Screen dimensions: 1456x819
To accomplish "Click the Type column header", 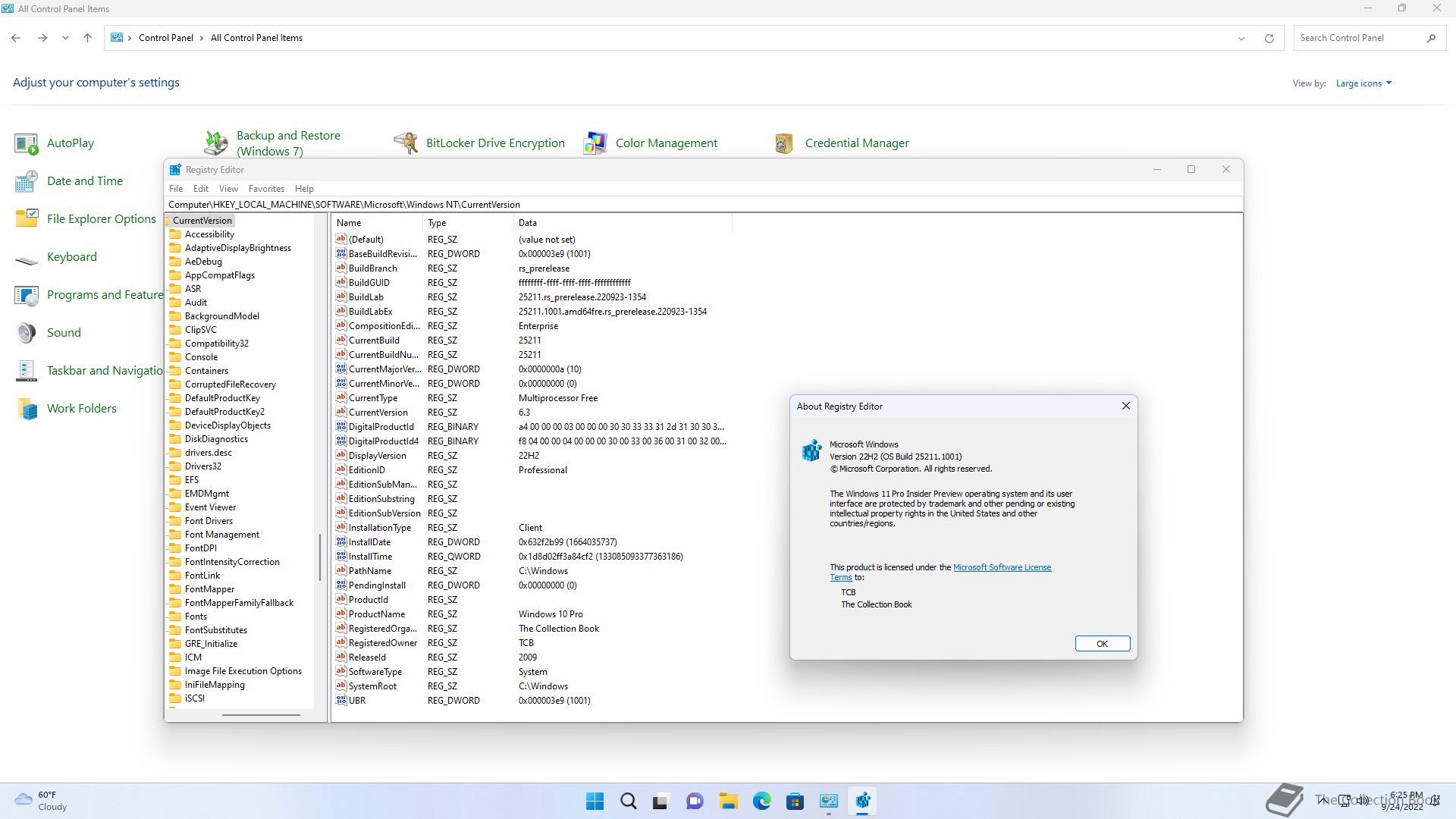I will pos(468,223).
